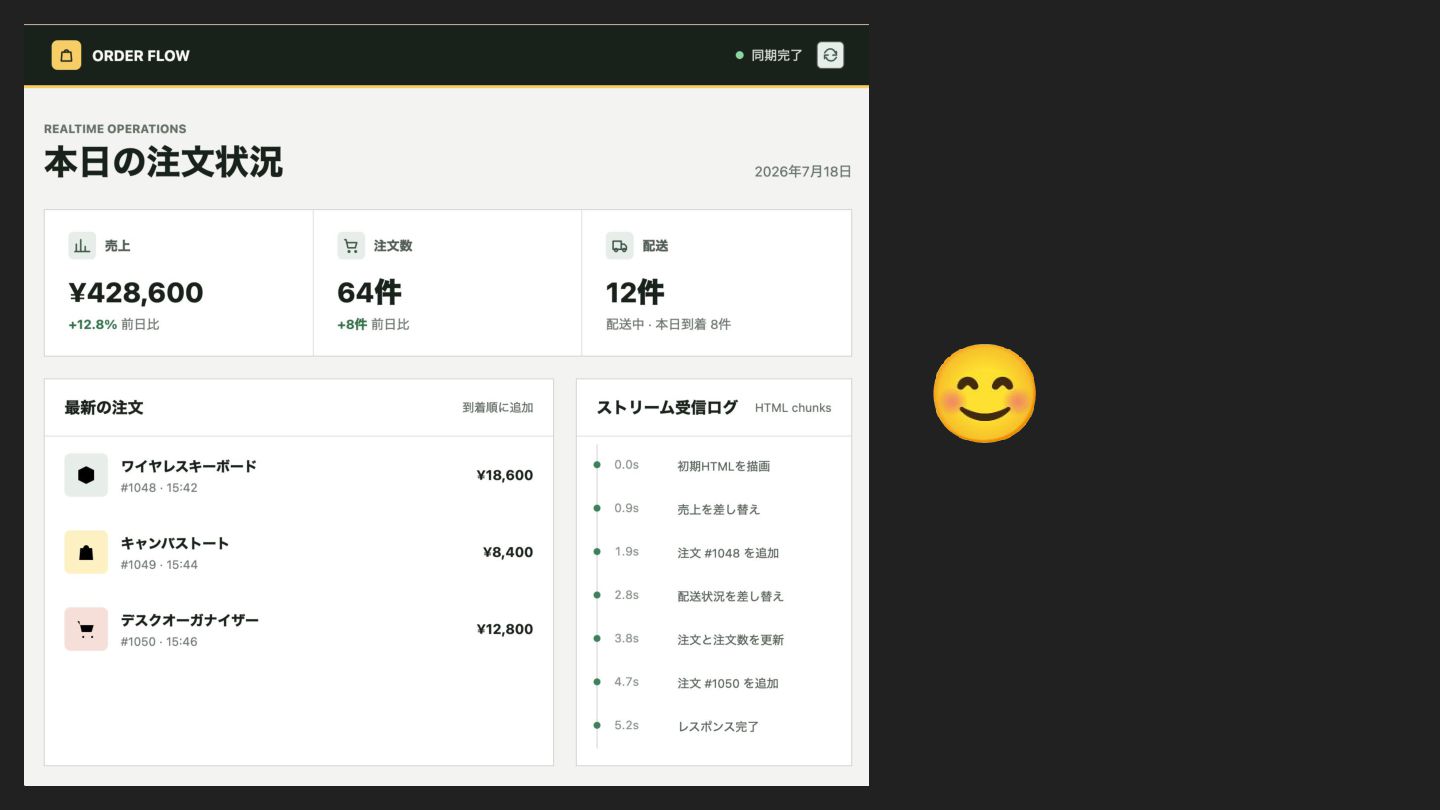This screenshot has width=1440, height=810.
Task: Click log entry 注文 #1050 を追加
Action: pos(728,684)
